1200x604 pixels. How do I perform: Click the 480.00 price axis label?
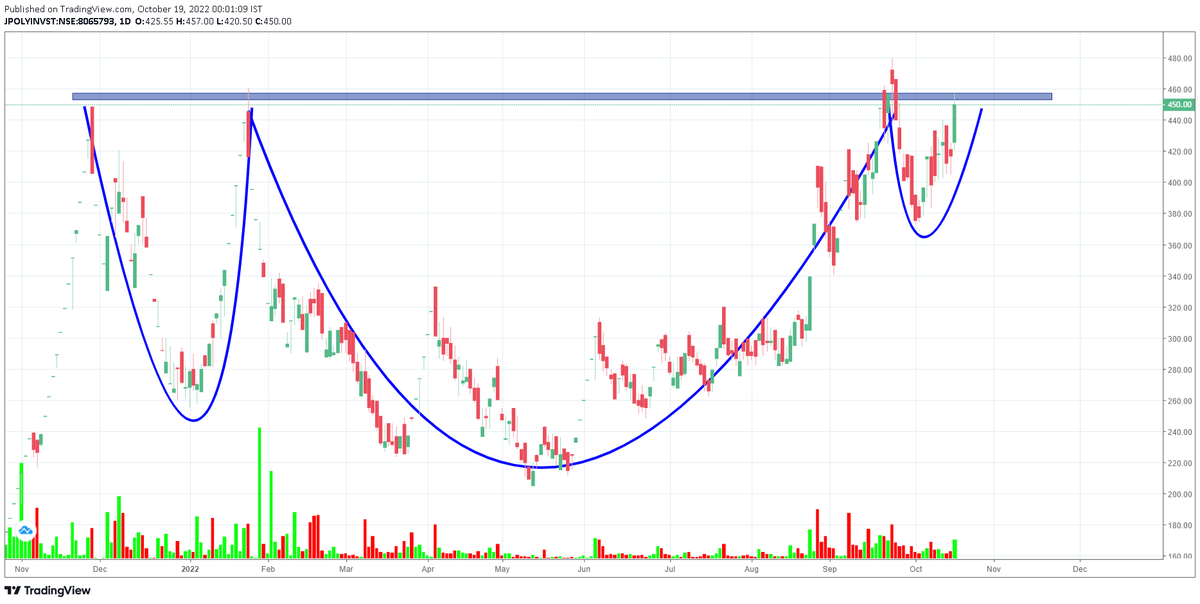tap(1180, 58)
